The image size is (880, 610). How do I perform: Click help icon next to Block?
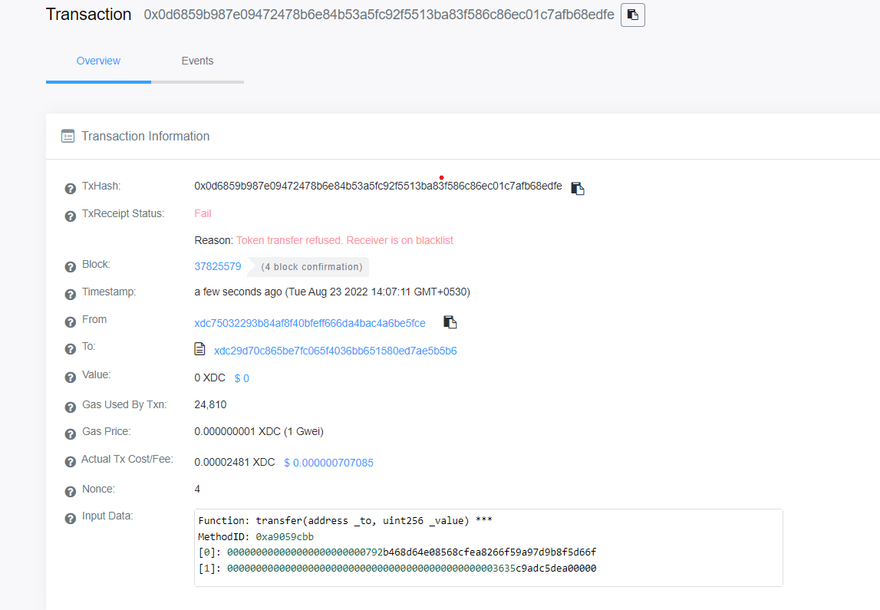click(x=70, y=267)
